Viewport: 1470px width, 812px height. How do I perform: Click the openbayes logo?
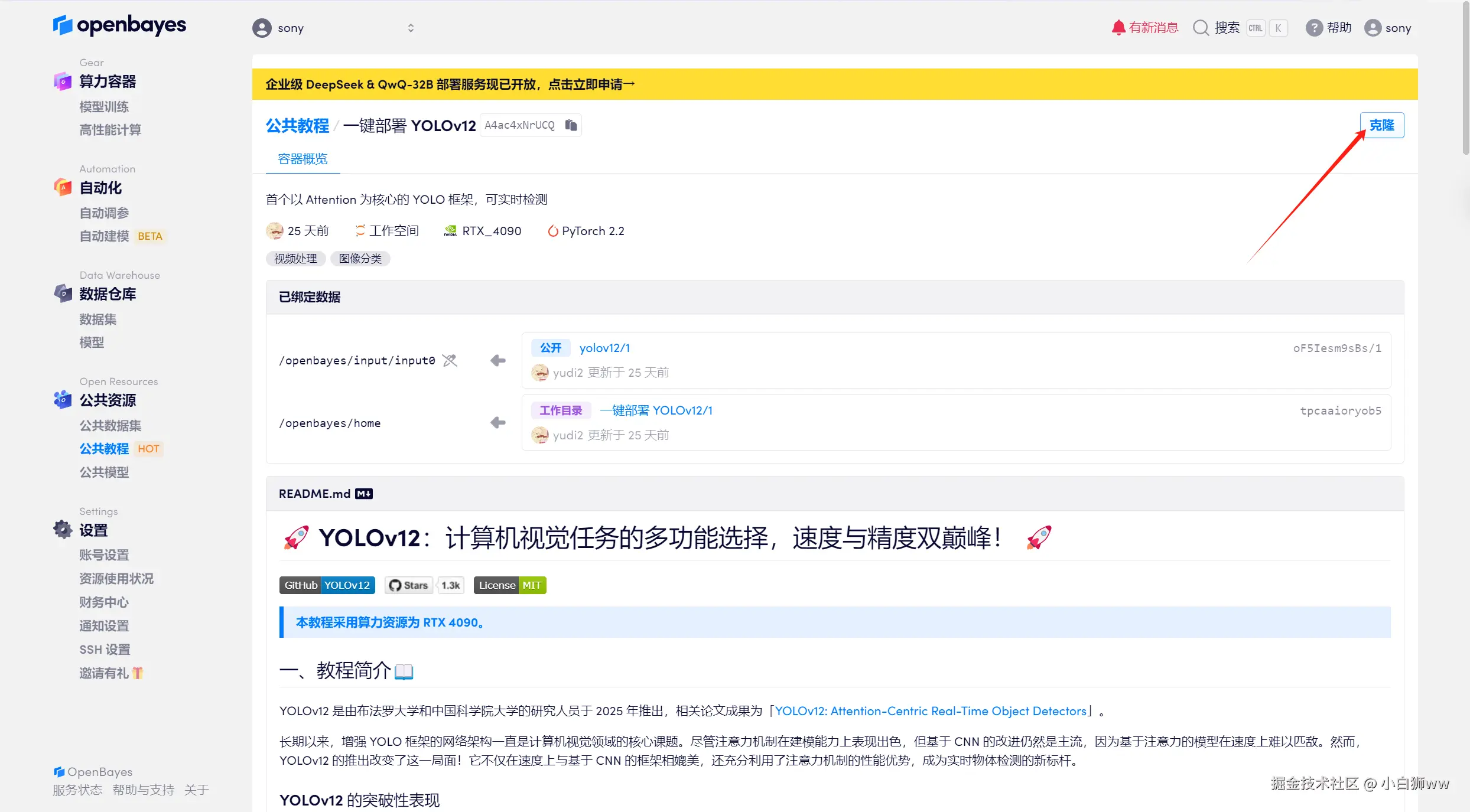click(x=119, y=25)
